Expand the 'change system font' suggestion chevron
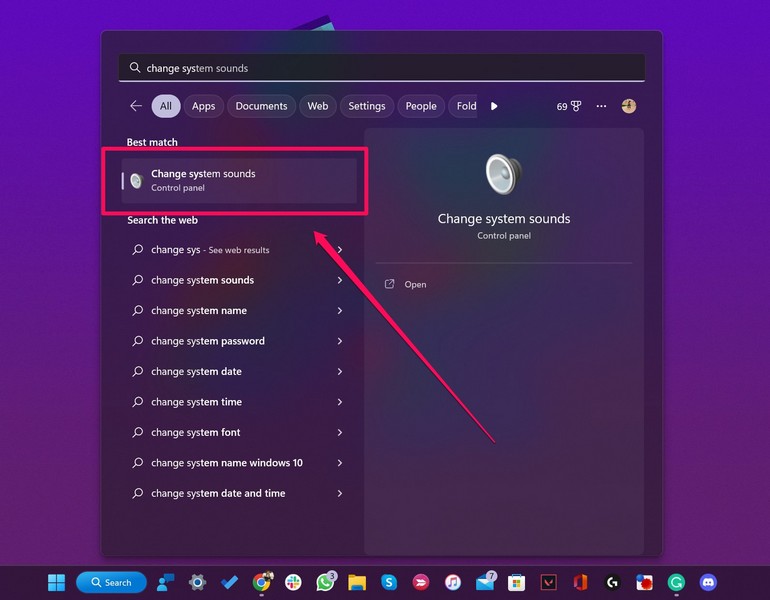This screenshot has height=600, width=770. click(340, 433)
